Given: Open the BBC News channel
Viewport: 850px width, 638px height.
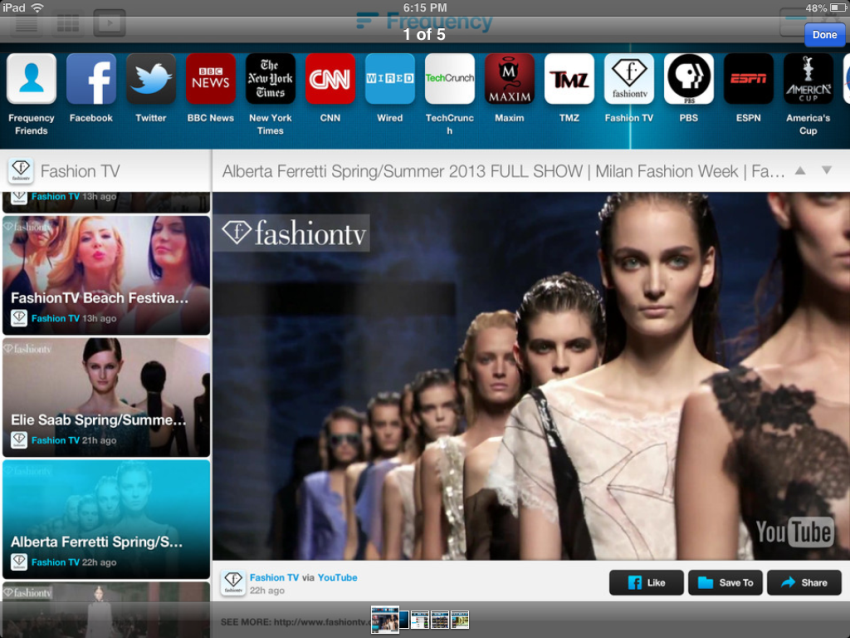Looking at the screenshot, I should pyautogui.click(x=210, y=79).
